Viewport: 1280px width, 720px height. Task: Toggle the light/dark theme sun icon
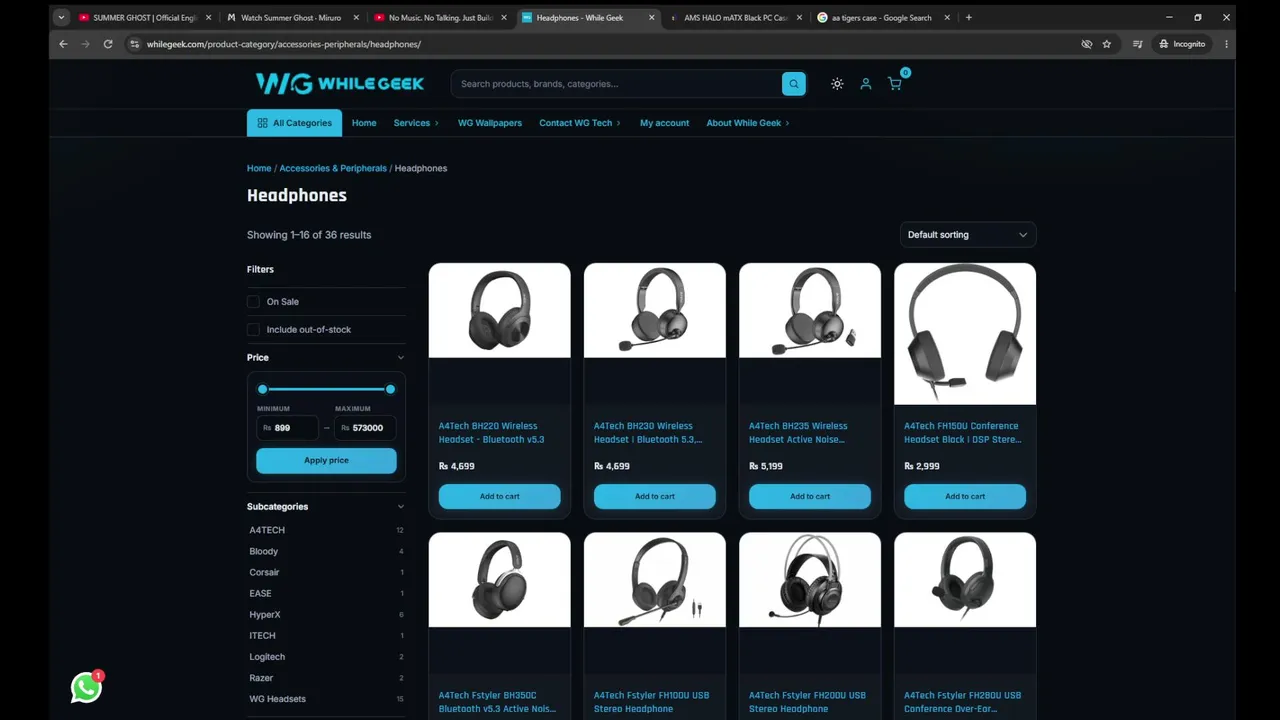[837, 84]
